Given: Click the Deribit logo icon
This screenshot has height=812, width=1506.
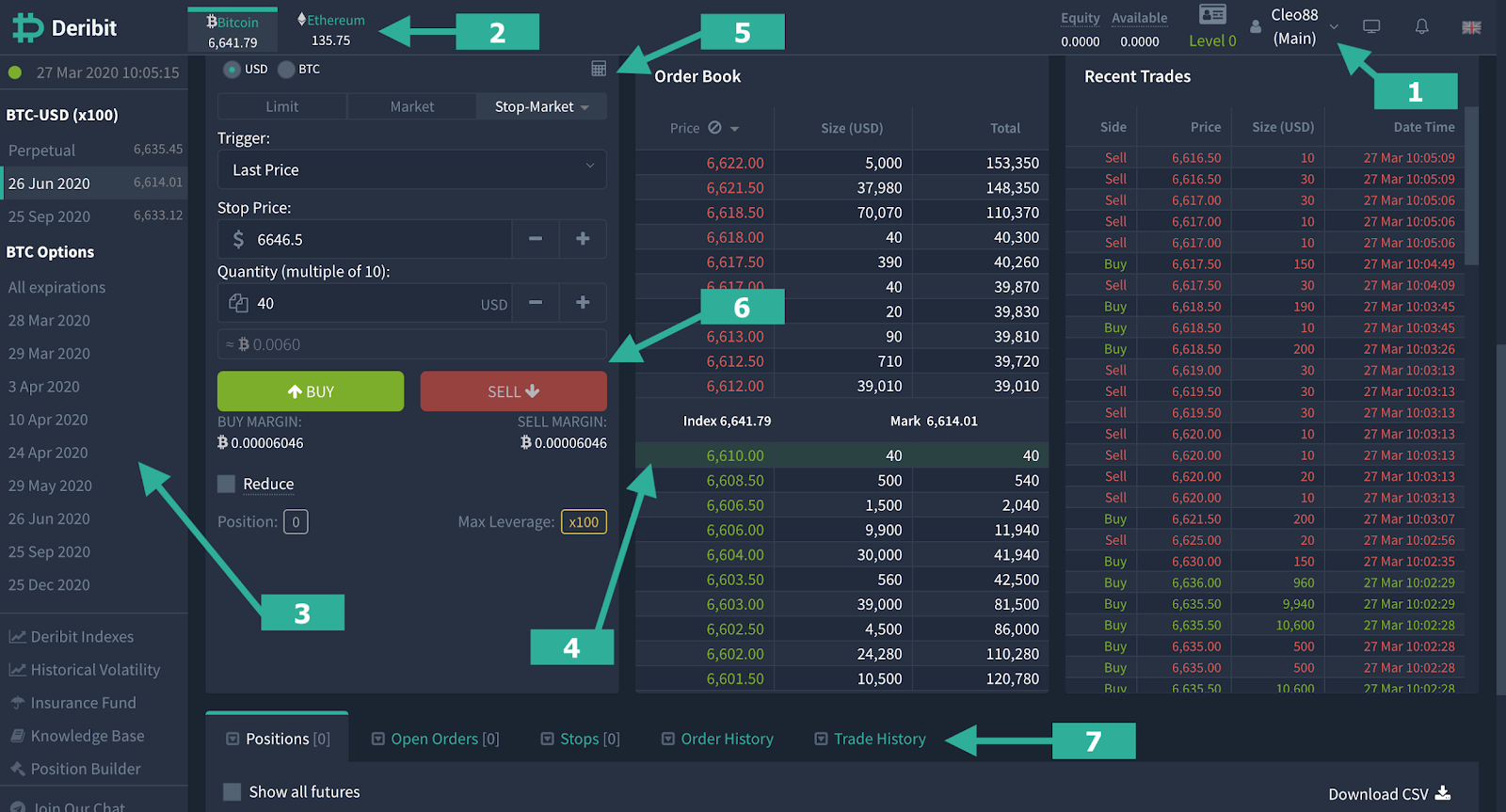Looking at the screenshot, I should [x=27, y=28].
